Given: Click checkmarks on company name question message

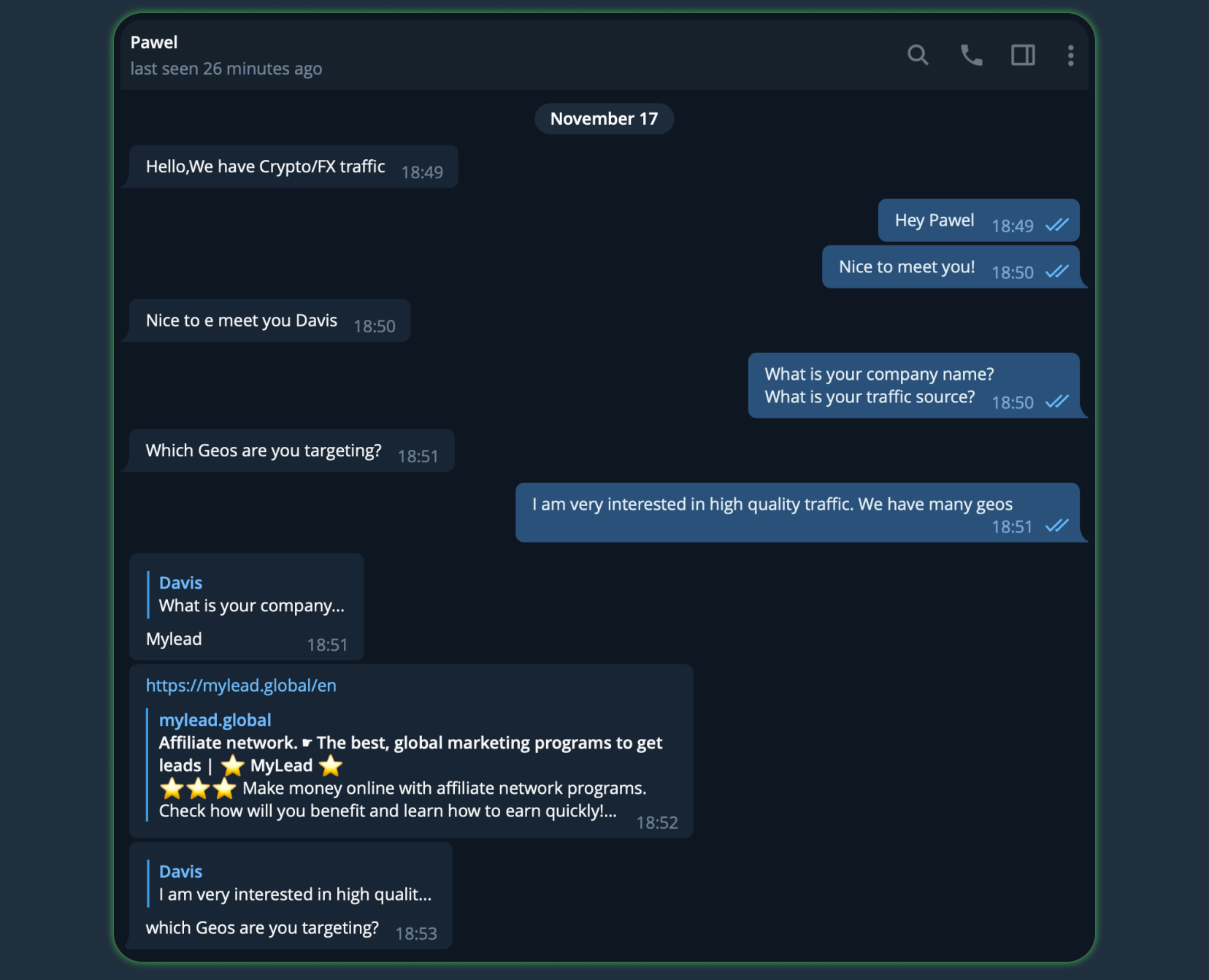Looking at the screenshot, I should click(1056, 402).
